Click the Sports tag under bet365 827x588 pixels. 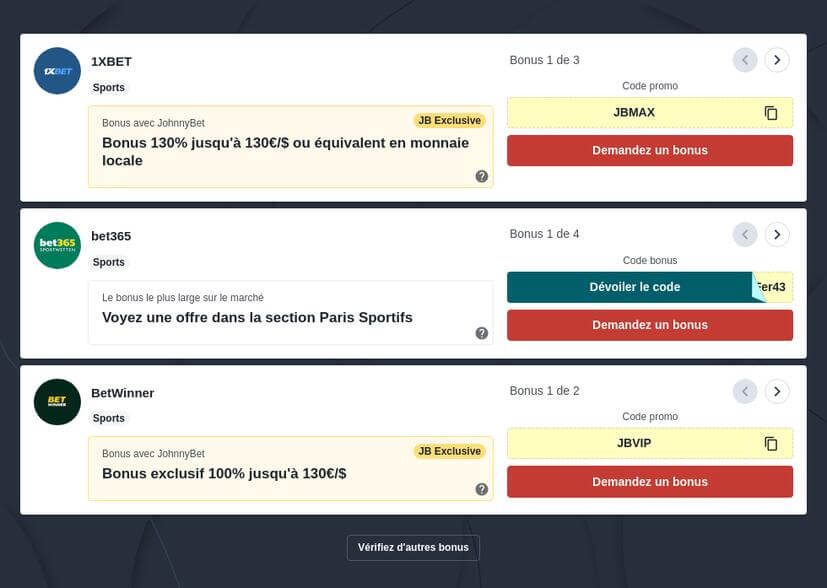109,262
